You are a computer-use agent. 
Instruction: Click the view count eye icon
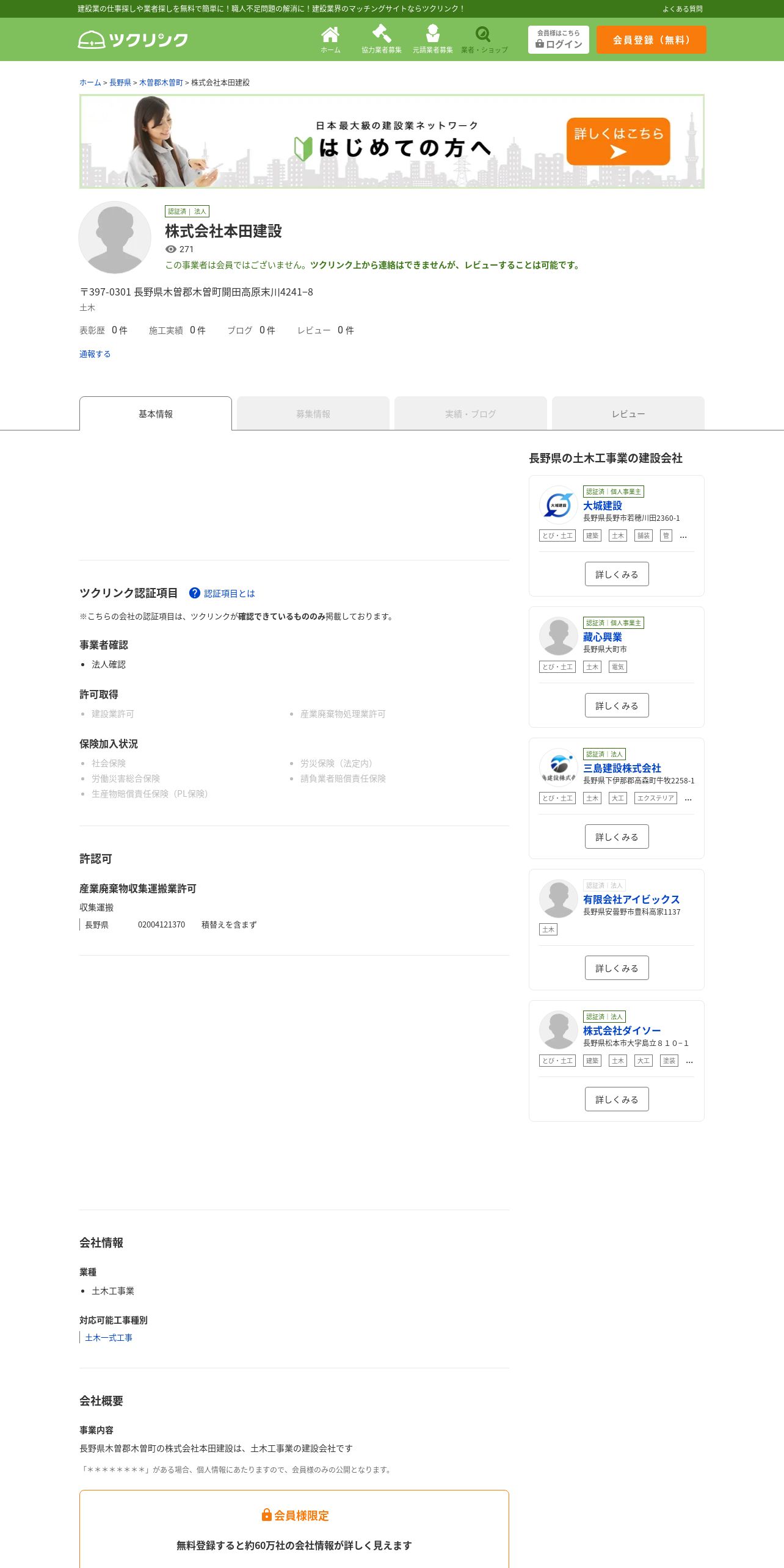click(x=171, y=249)
